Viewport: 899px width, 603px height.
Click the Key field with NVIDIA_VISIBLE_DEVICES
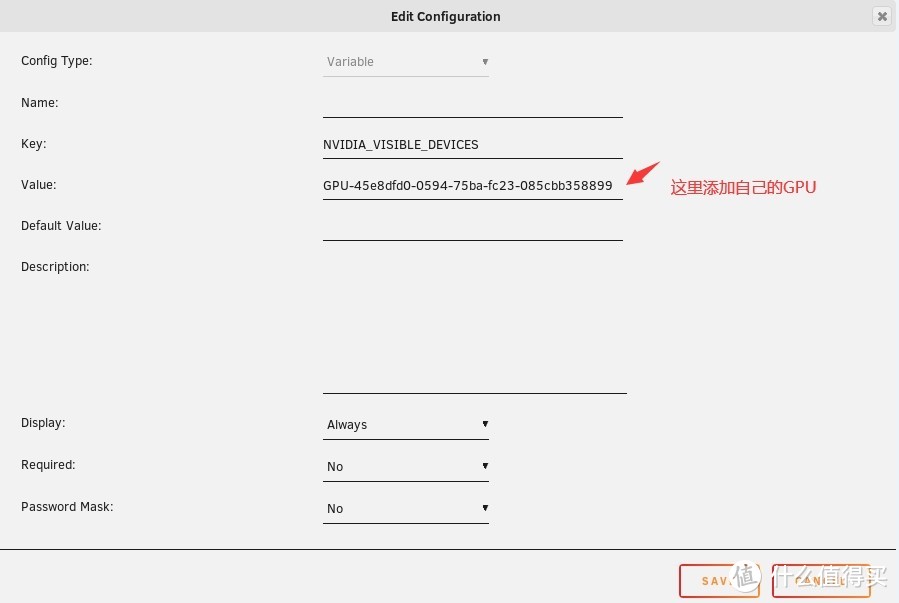click(473, 145)
